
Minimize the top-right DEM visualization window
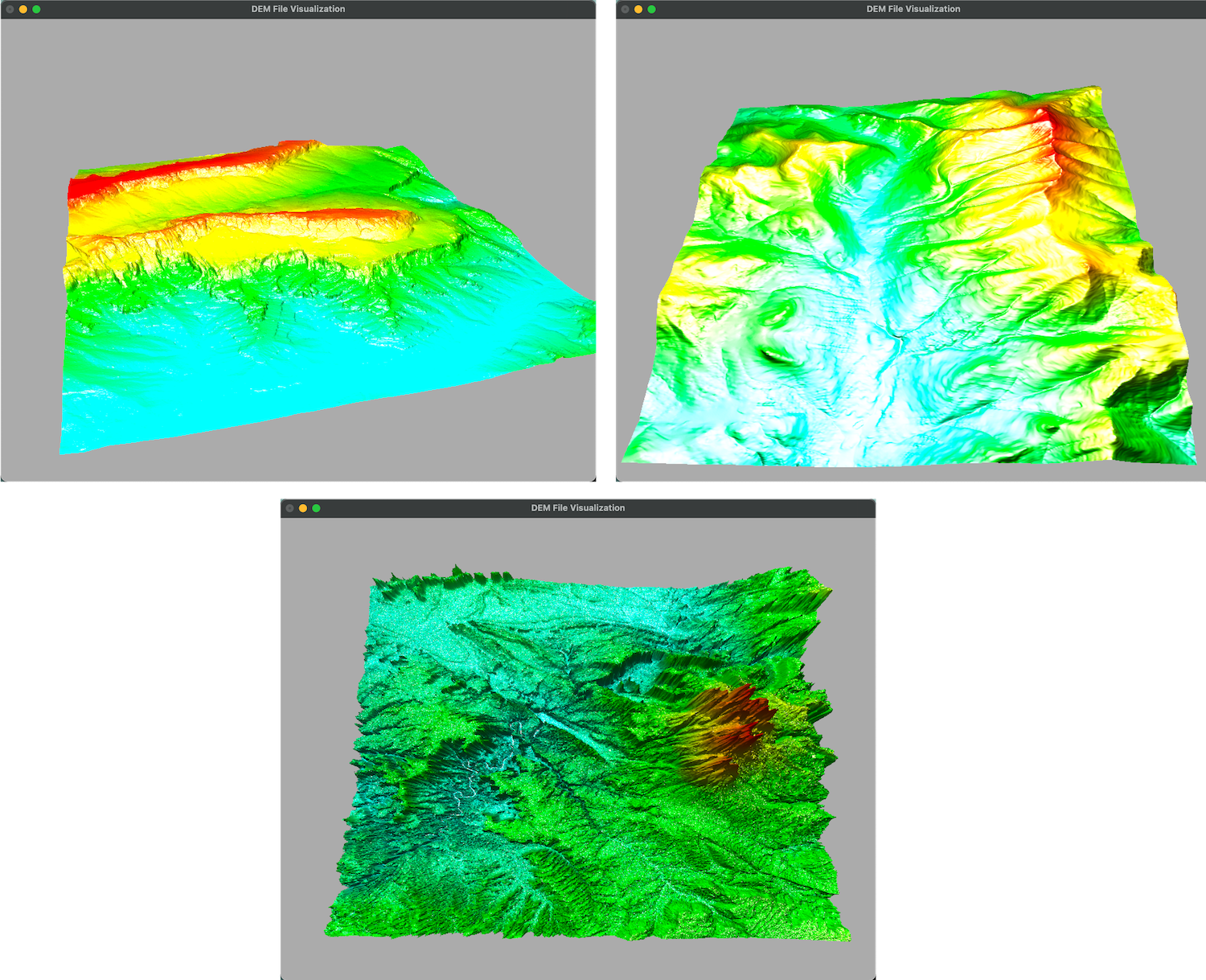[638, 9]
